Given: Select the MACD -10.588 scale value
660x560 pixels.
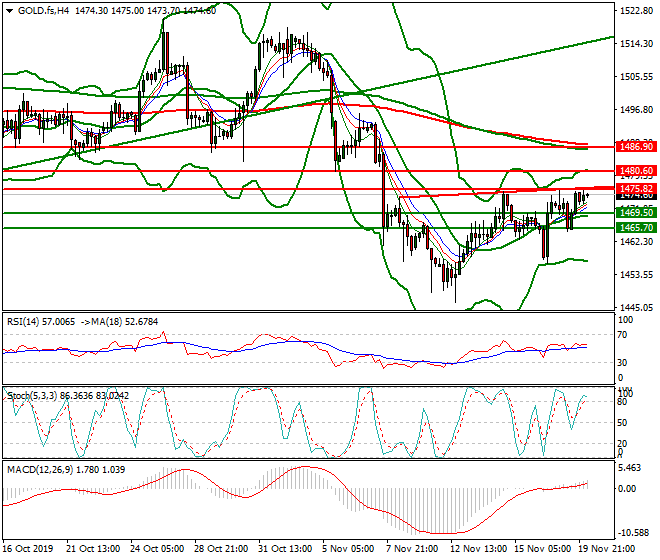Looking at the screenshot, I should (x=634, y=533).
